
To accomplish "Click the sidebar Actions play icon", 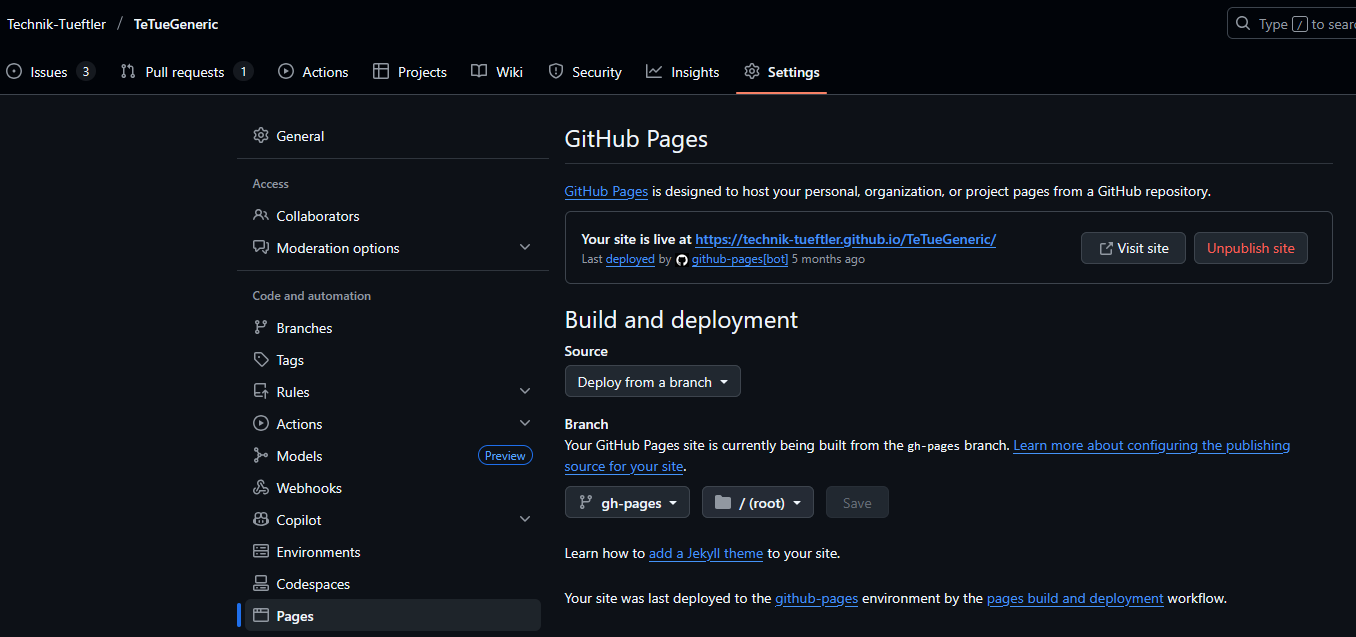I will (261, 424).
